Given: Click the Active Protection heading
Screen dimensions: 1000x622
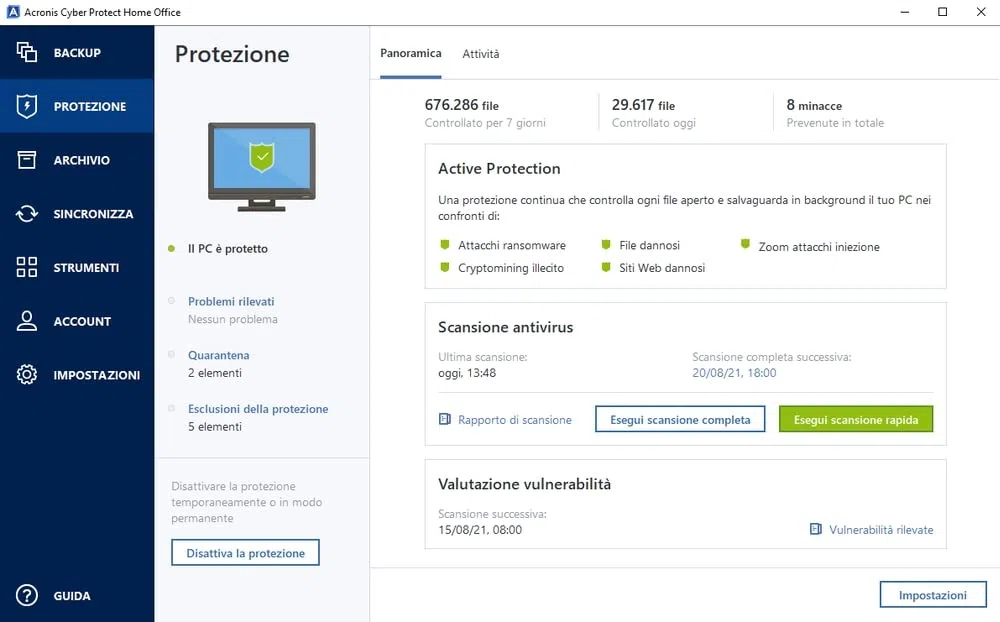Looking at the screenshot, I should tap(499, 168).
